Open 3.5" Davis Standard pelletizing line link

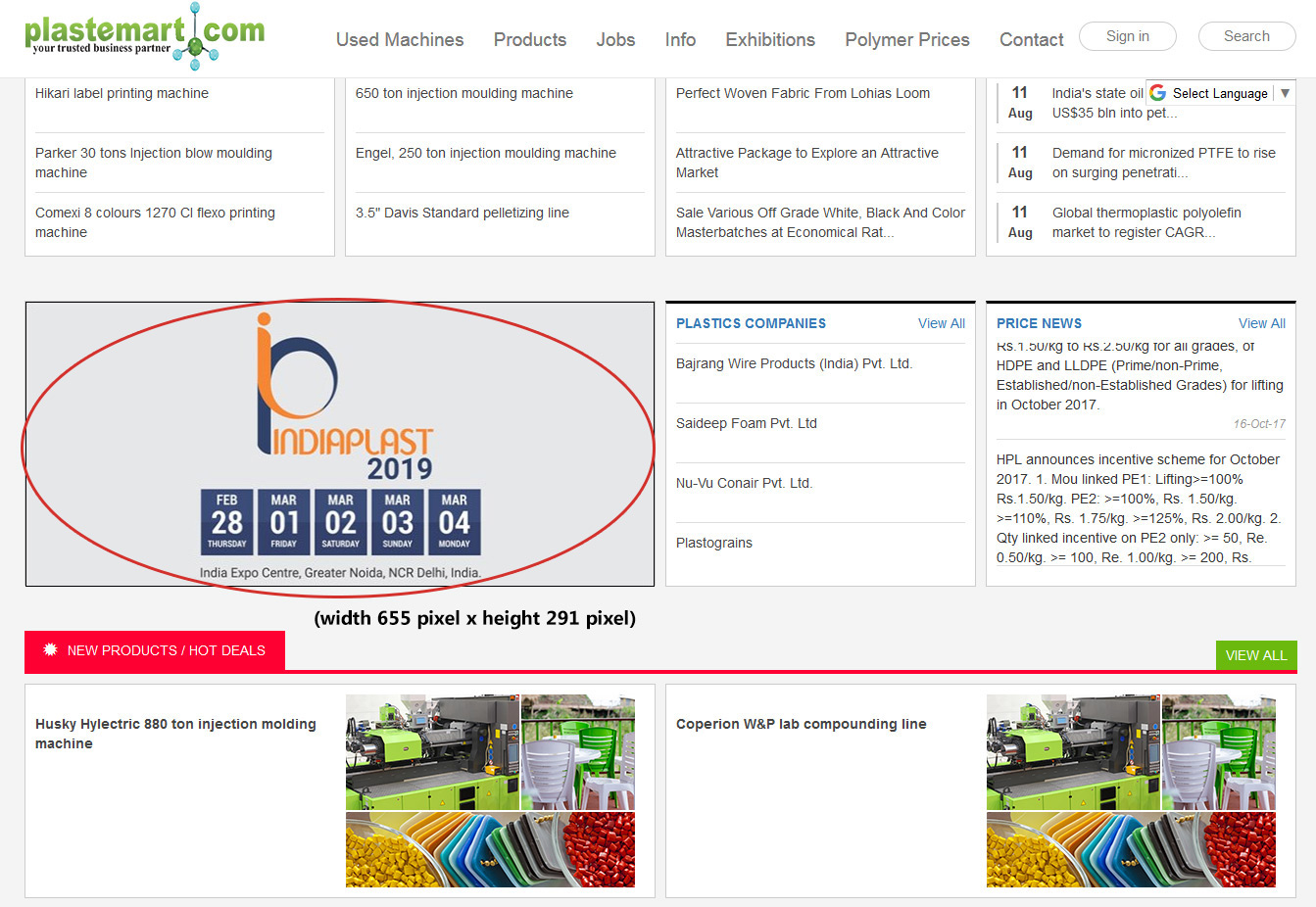click(x=463, y=213)
